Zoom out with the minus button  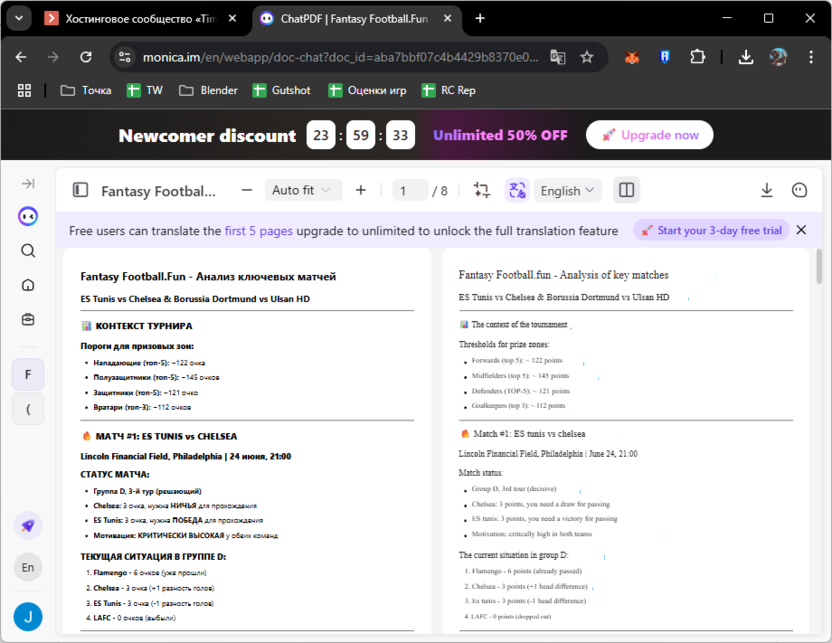247,190
